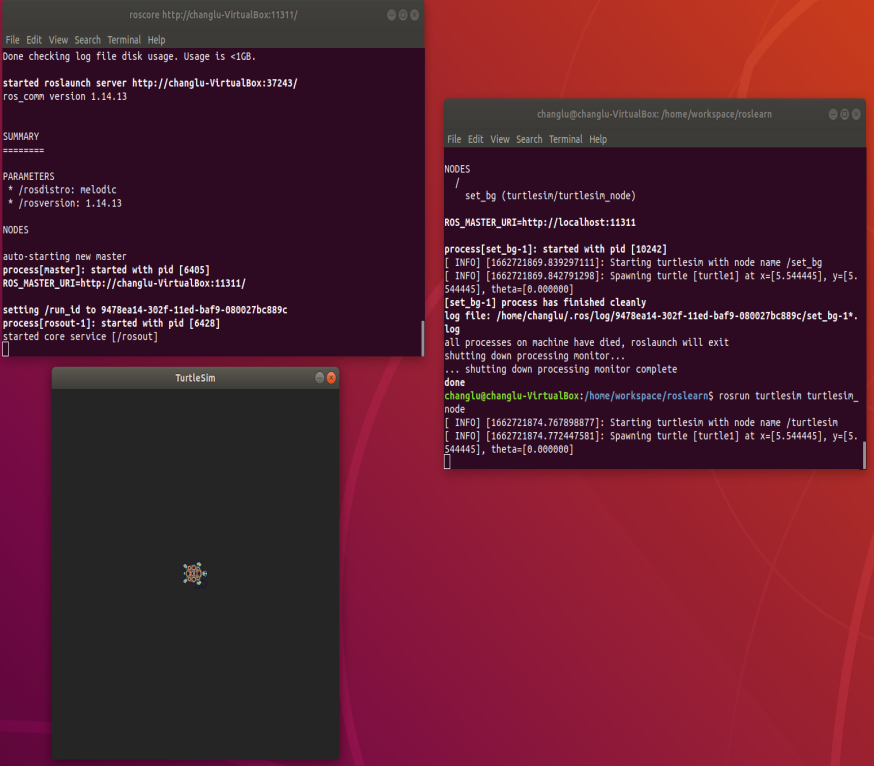Click the roslearn terminal title bar text
The width and height of the screenshot is (874, 766).
coord(654,114)
